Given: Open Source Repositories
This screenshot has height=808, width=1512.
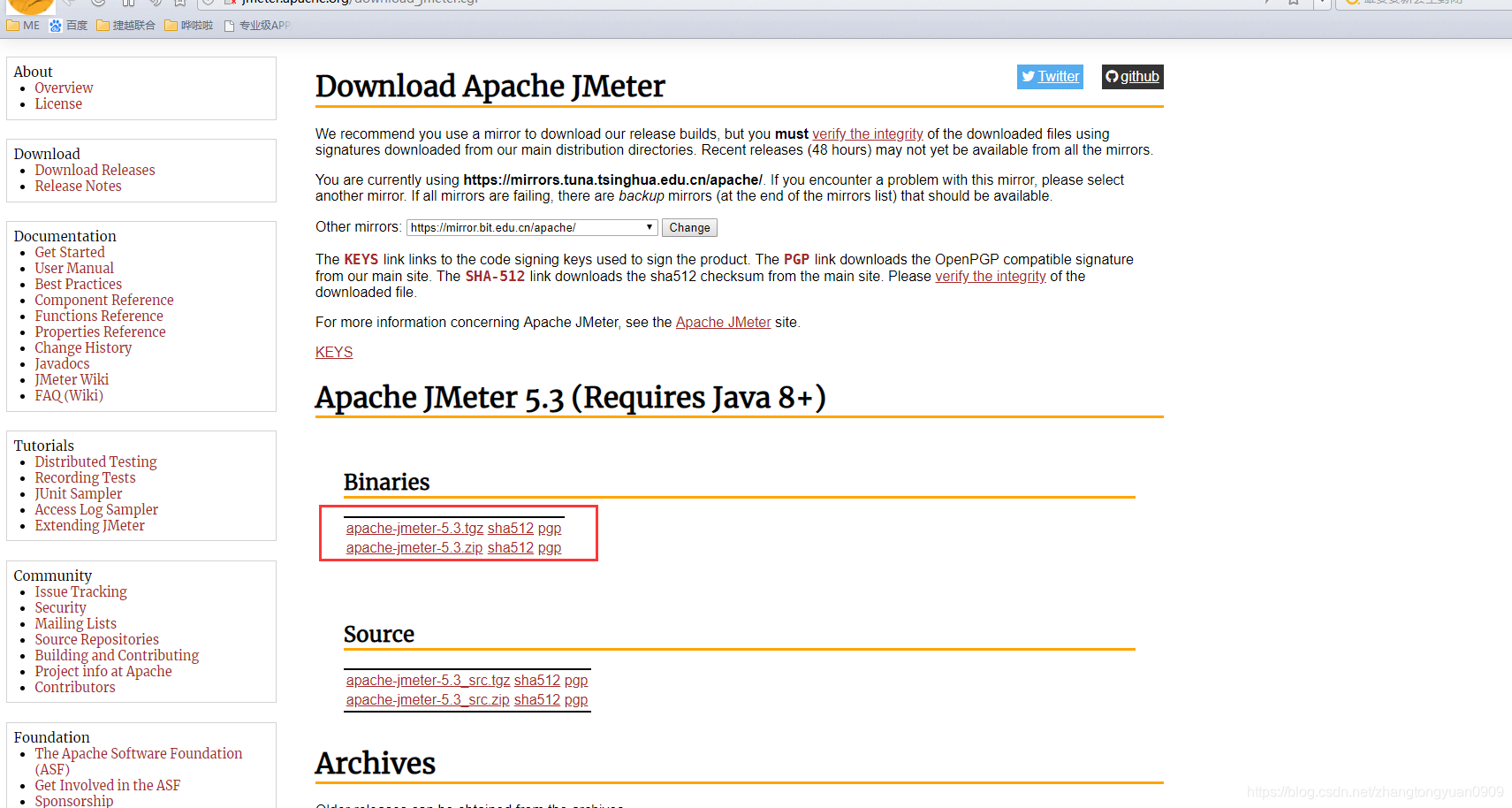Looking at the screenshot, I should coord(96,640).
